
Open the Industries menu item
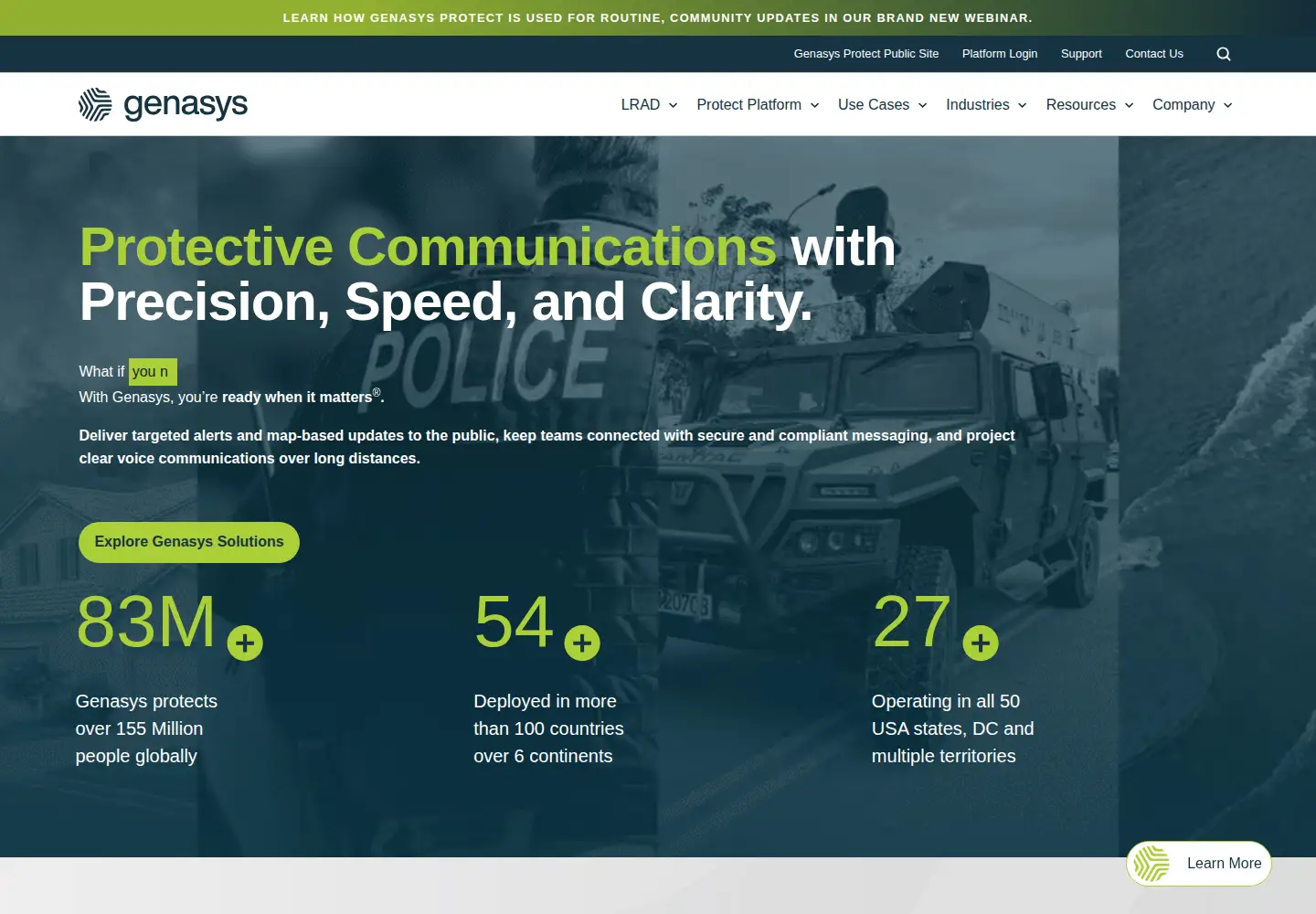point(977,105)
